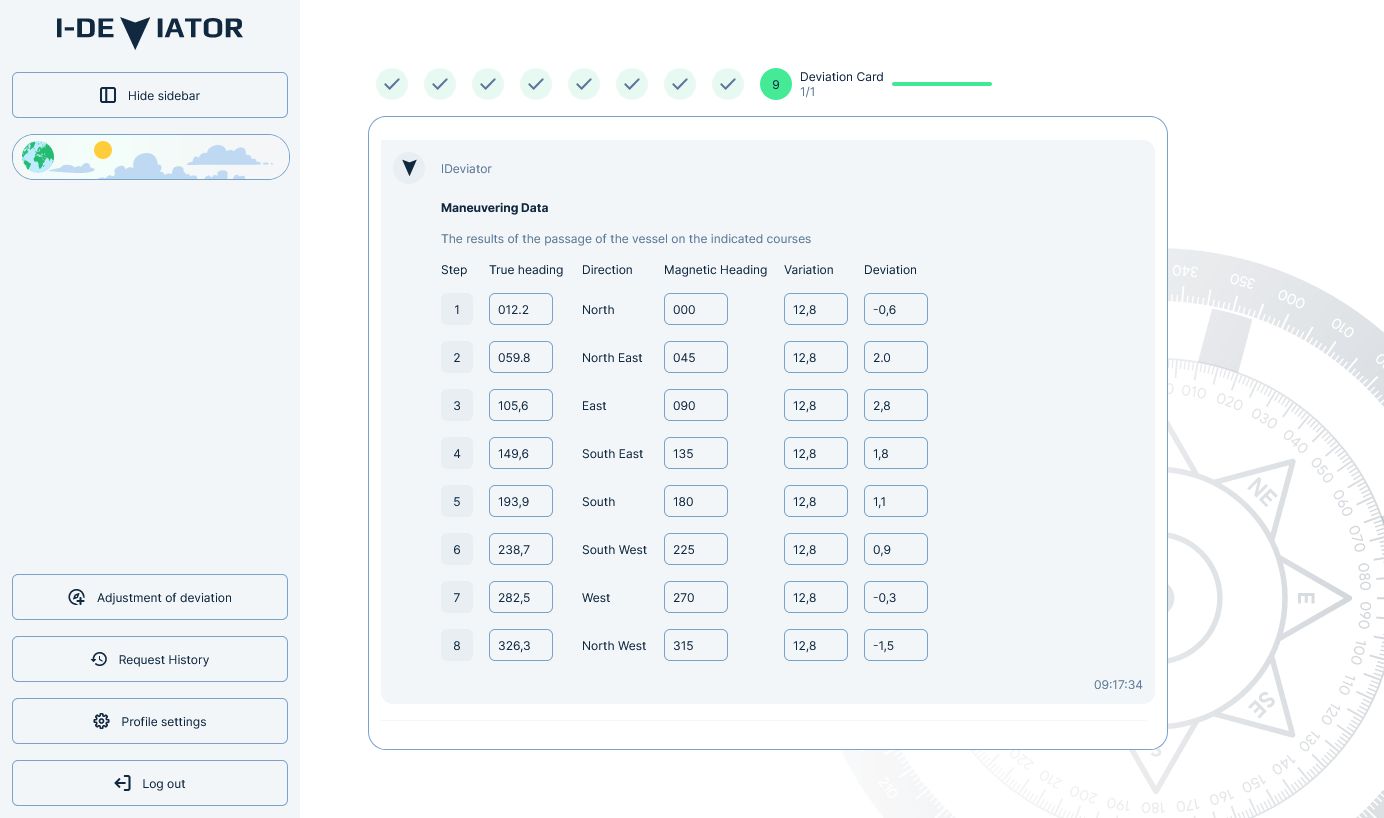Select the True heading field 238,7

pyautogui.click(x=521, y=549)
